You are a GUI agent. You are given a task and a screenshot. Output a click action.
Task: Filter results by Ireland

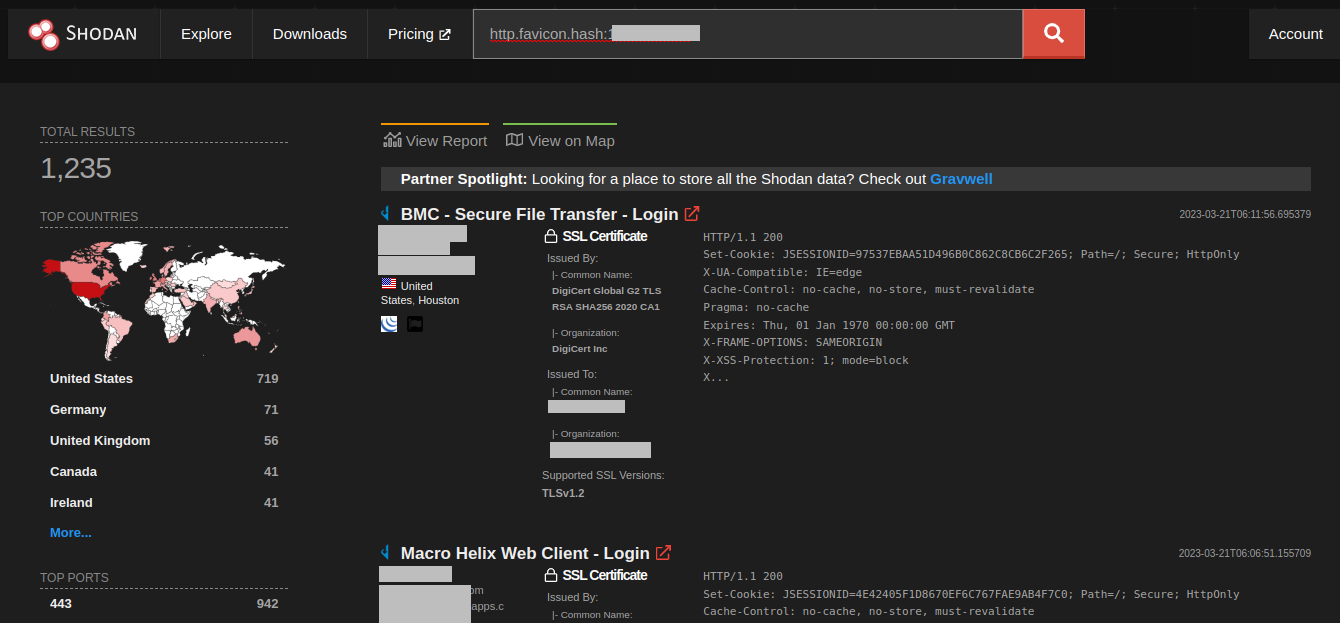click(71, 503)
